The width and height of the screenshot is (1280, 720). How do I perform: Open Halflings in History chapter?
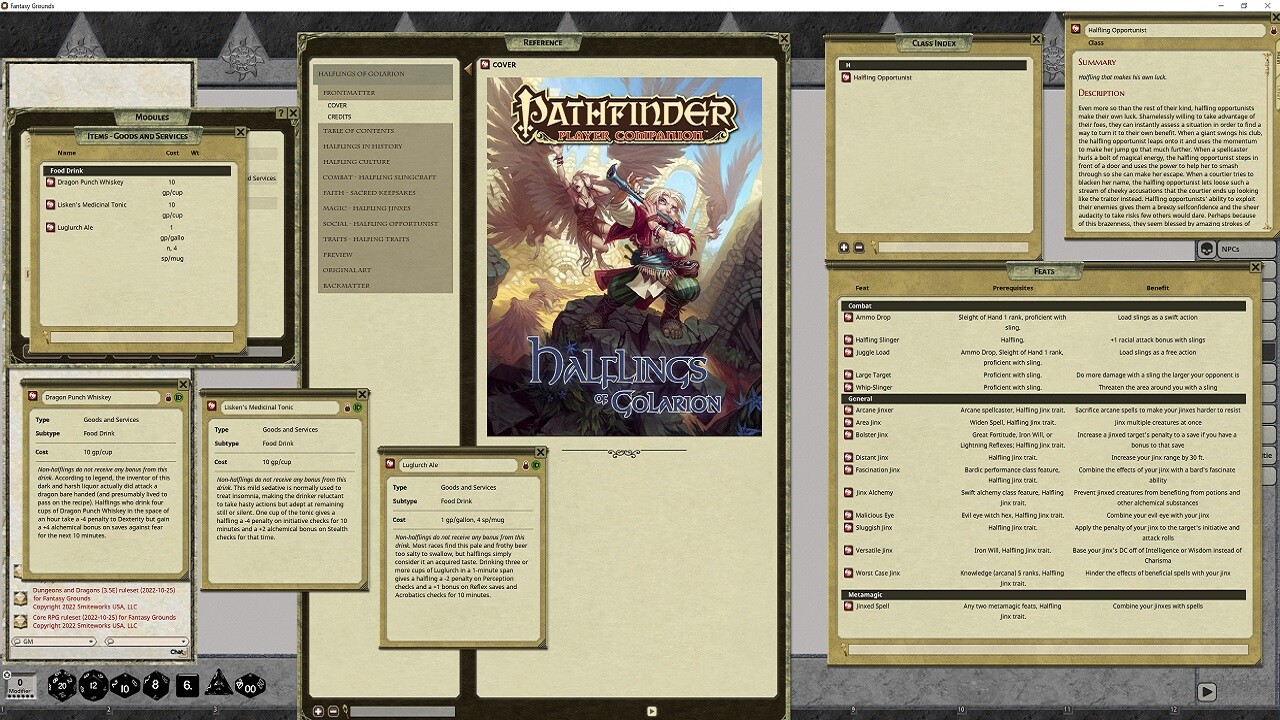click(362, 146)
